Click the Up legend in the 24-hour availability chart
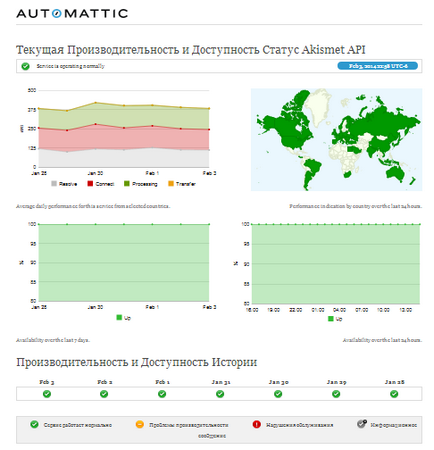Viewport: 434px width, 450px height. pos(335,319)
